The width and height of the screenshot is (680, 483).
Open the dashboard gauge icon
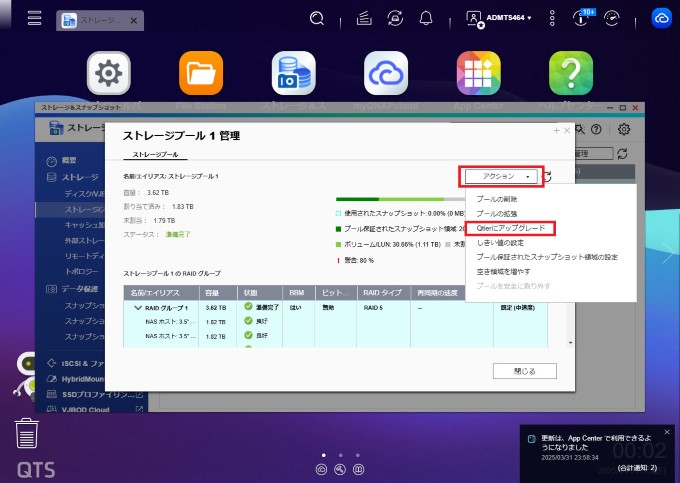pyautogui.click(x=612, y=18)
